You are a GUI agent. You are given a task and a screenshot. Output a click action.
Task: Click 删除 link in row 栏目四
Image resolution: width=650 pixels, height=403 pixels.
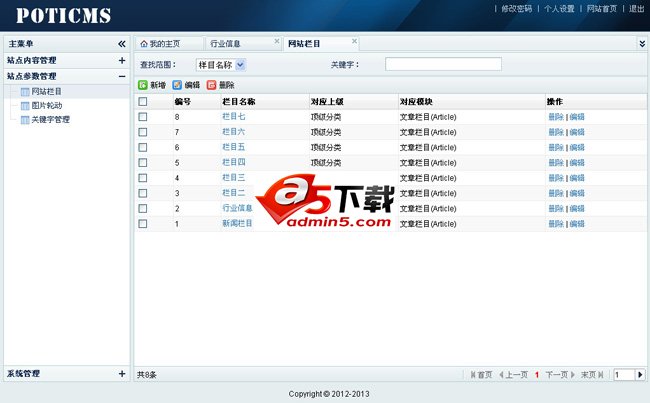point(556,163)
